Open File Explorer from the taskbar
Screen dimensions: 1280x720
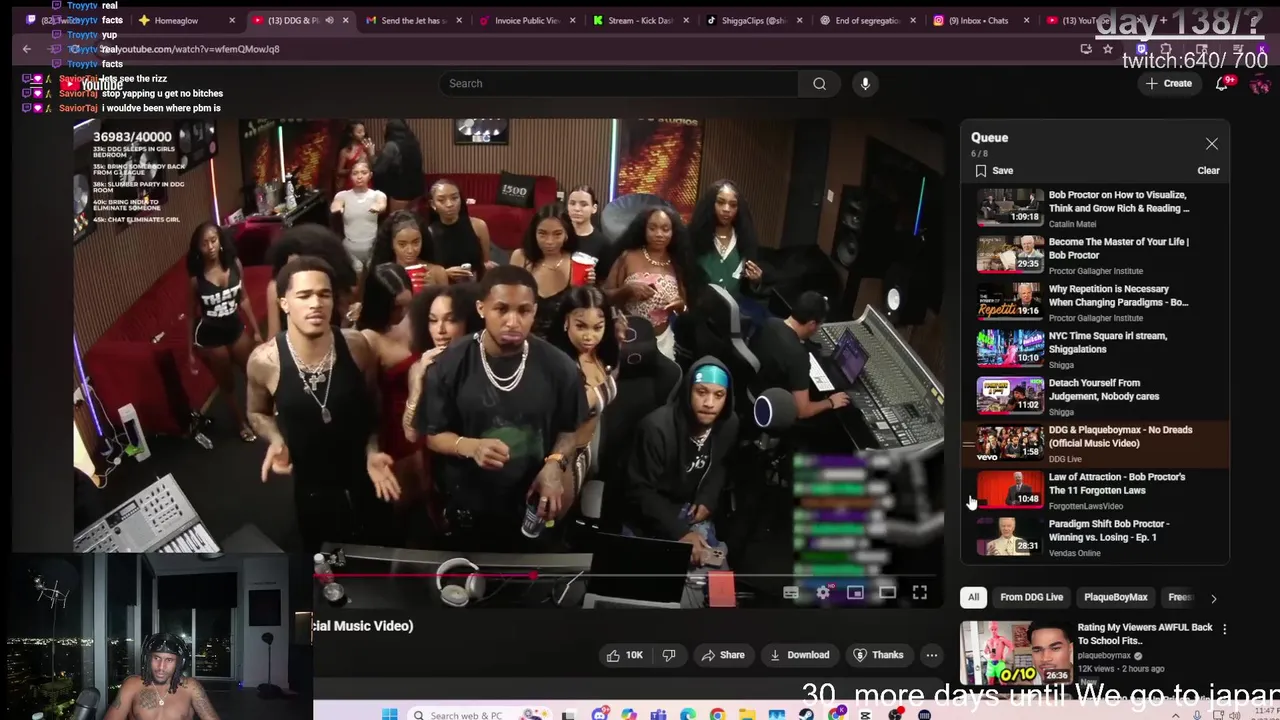pos(746,714)
